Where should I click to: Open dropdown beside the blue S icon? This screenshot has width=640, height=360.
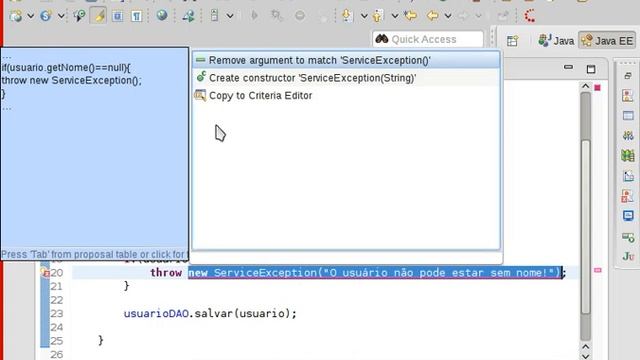(x=61, y=16)
